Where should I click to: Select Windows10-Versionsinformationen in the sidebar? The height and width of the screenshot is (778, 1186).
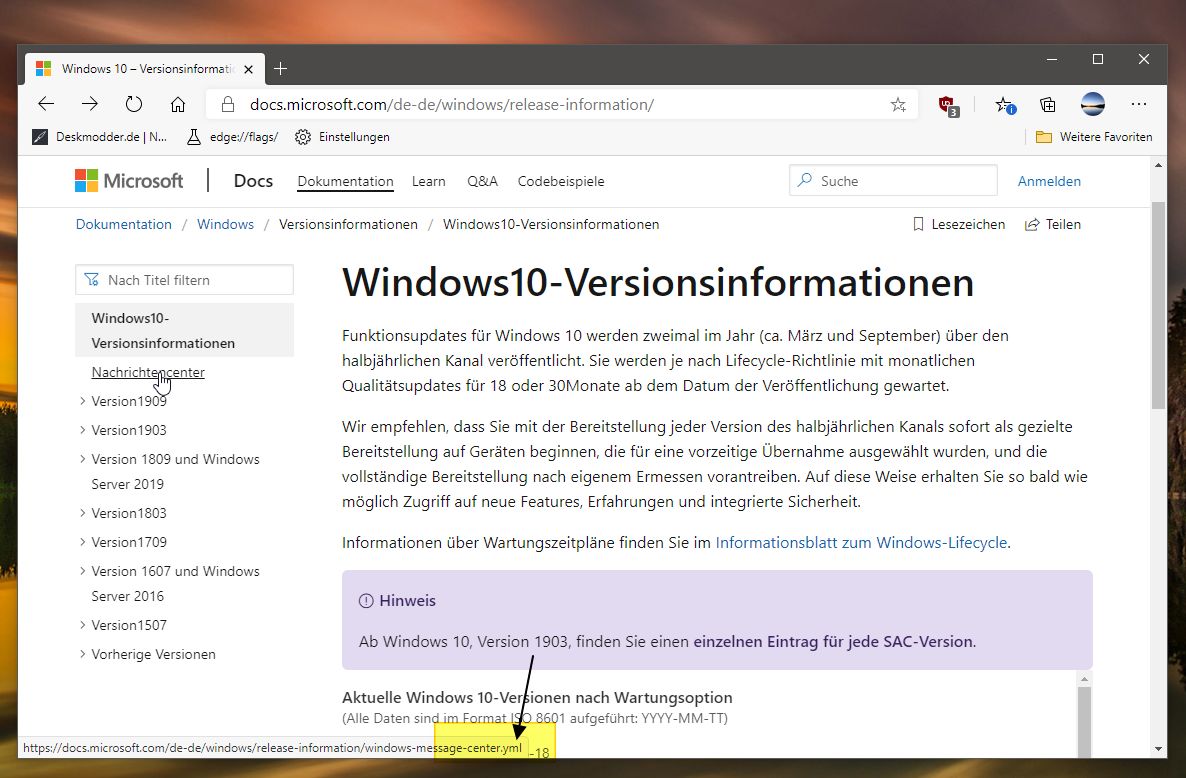click(185, 330)
